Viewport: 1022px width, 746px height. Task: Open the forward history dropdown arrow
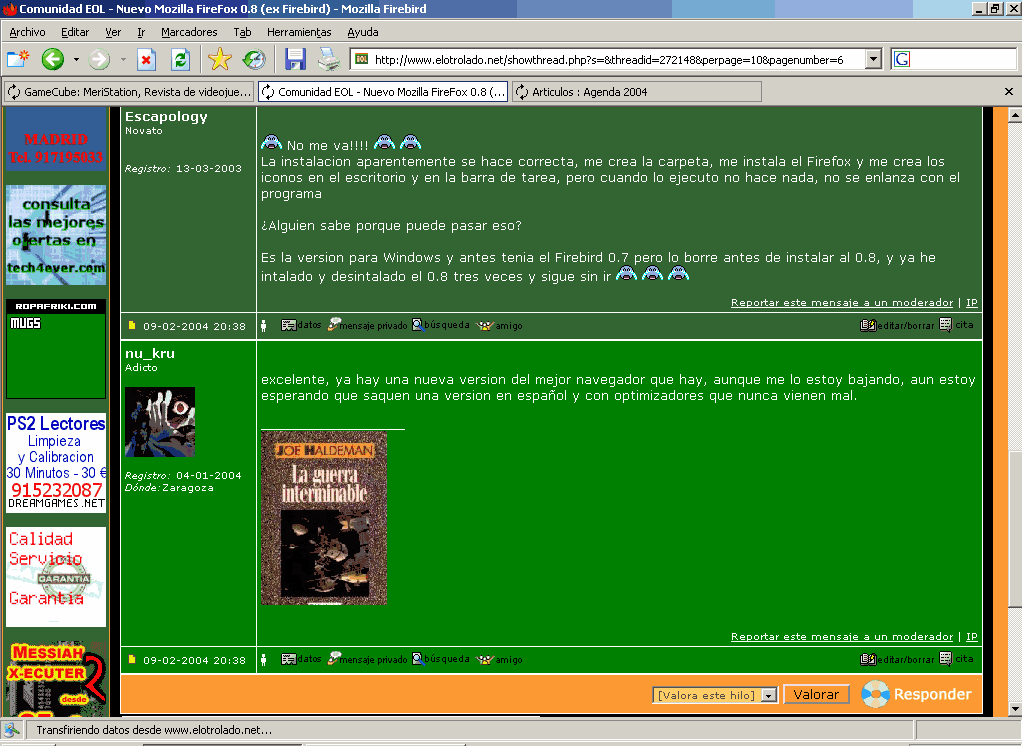(x=123, y=59)
